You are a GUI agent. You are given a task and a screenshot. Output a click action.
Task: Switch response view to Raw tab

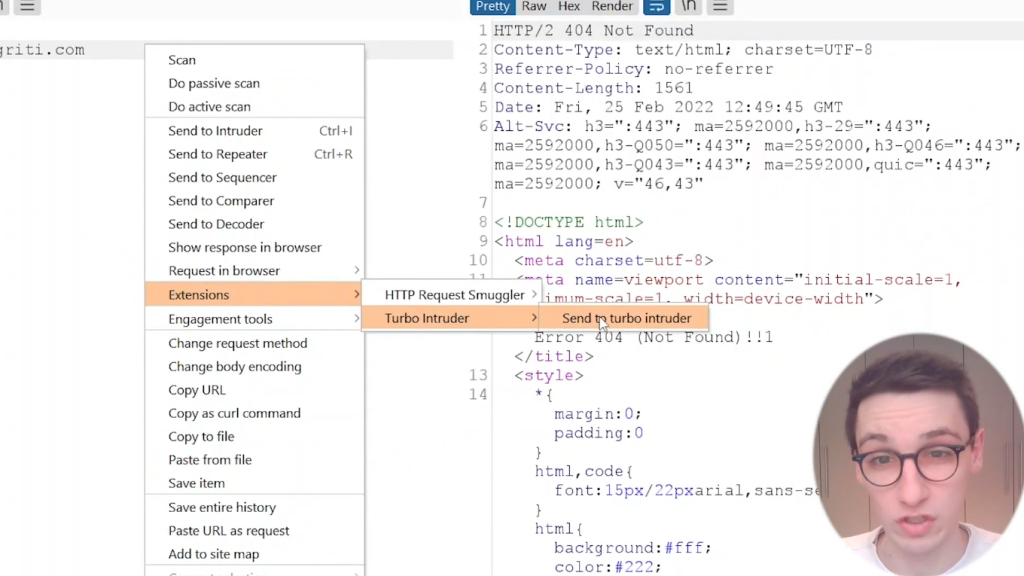pos(534,7)
